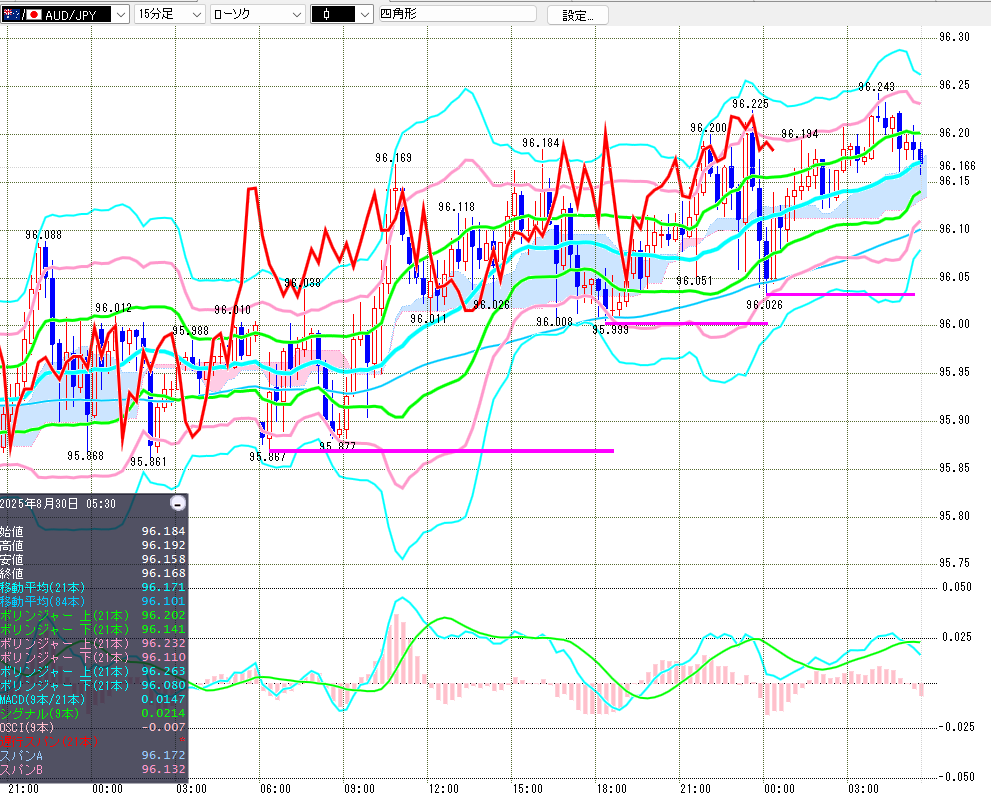This screenshot has width=991, height=798.
Task: Select the 始値 row in info panel
Action: (x=94, y=531)
